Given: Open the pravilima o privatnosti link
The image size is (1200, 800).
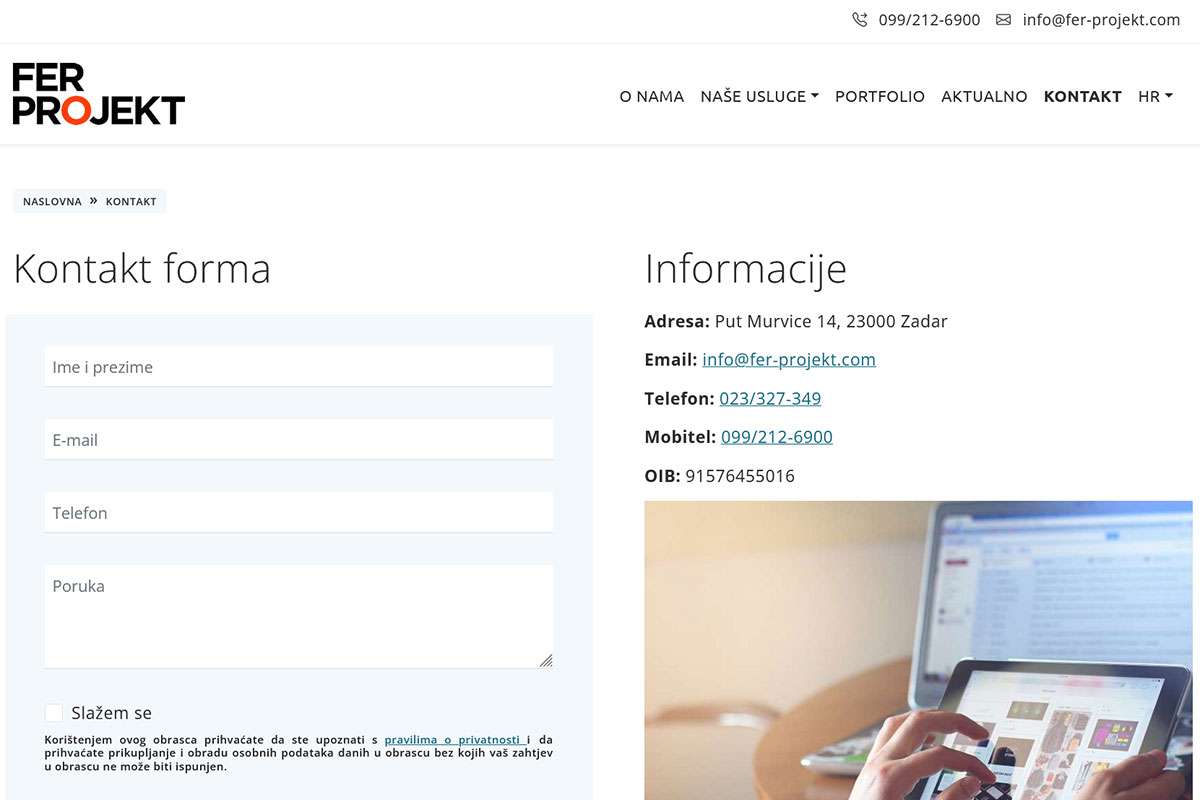Looking at the screenshot, I should 452,739.
